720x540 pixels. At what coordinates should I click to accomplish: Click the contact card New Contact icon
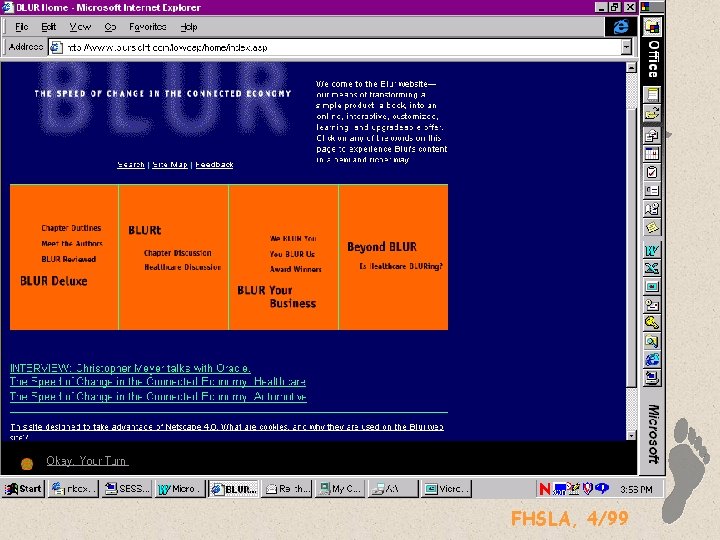pyautogui.click(x=652, y=191)
